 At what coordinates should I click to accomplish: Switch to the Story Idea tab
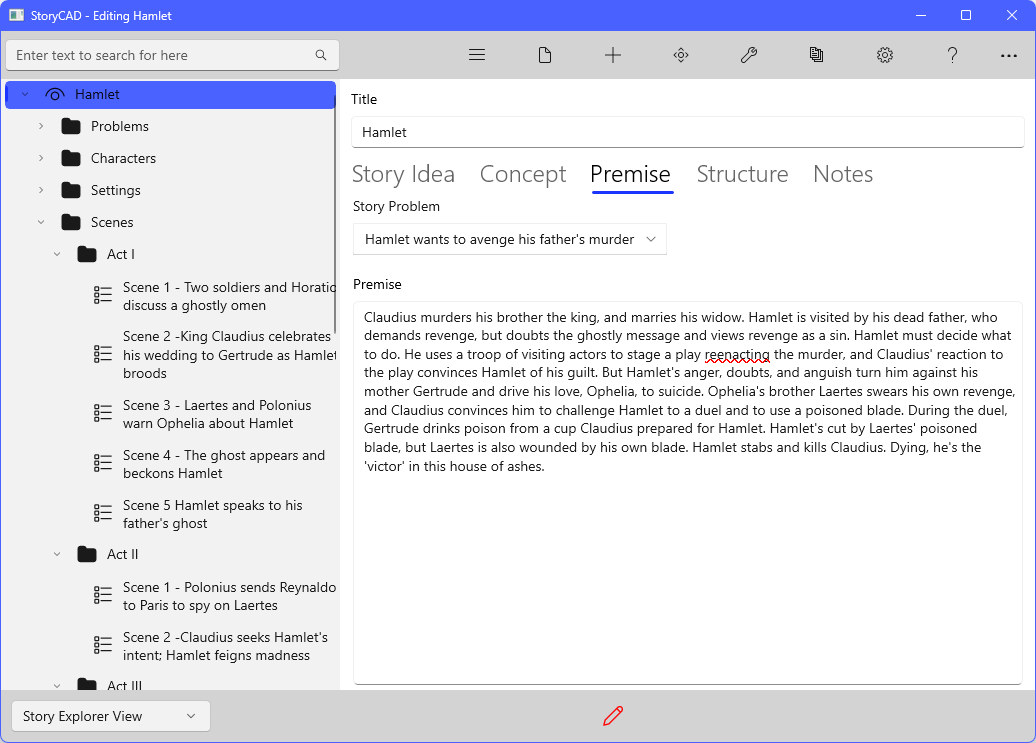[x=403, y=174]
